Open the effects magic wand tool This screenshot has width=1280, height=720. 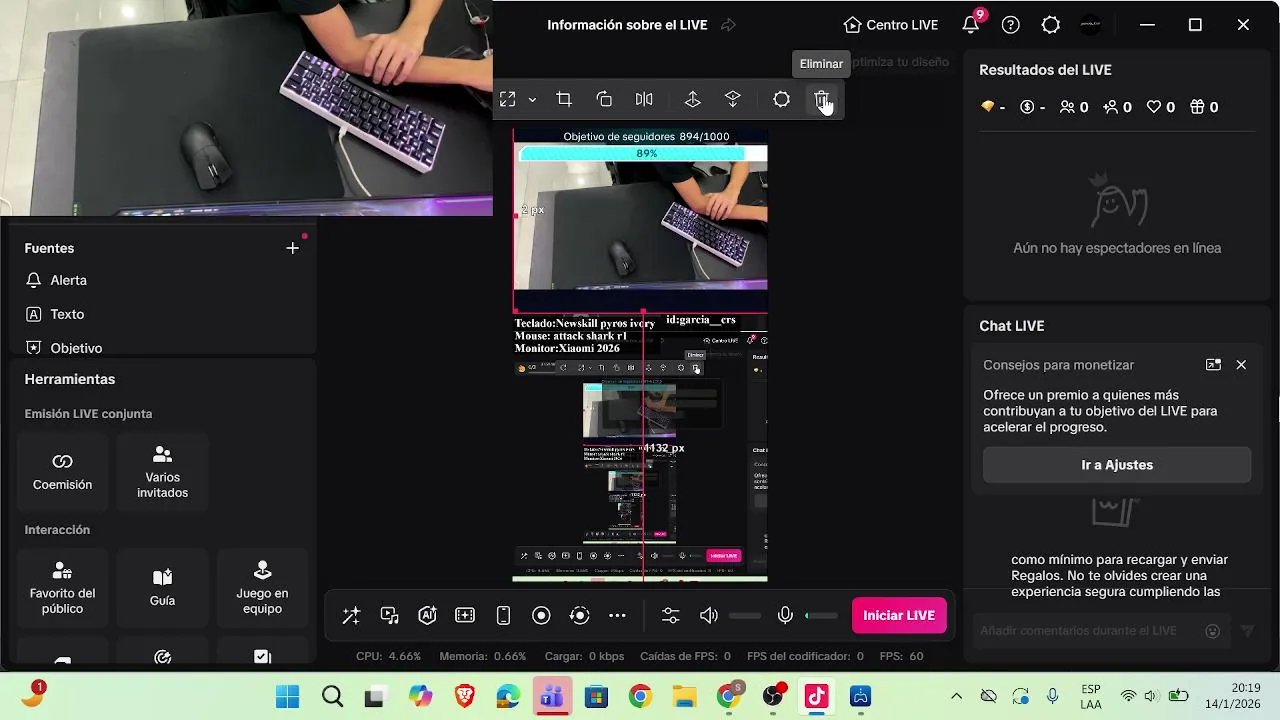coord(351,616)
